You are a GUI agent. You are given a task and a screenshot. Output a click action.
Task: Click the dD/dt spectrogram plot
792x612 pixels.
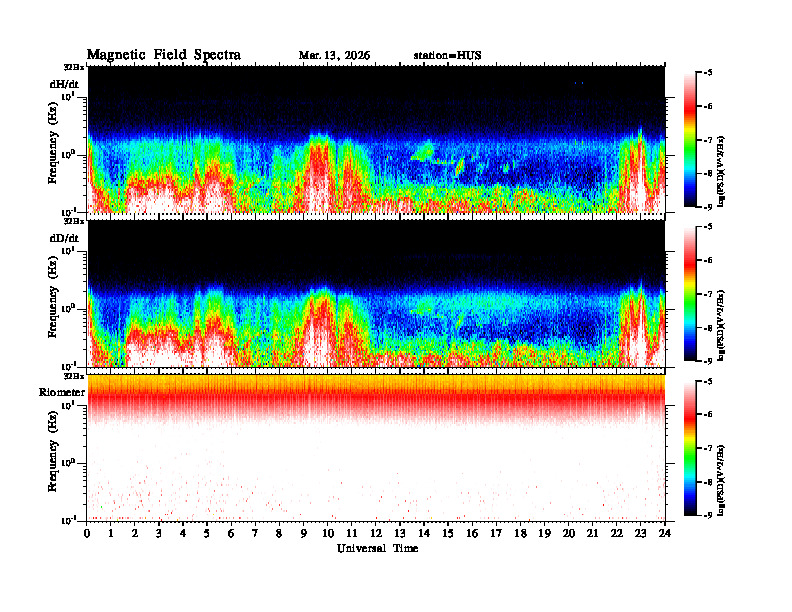pyautogui.click(x=376, y=293)
